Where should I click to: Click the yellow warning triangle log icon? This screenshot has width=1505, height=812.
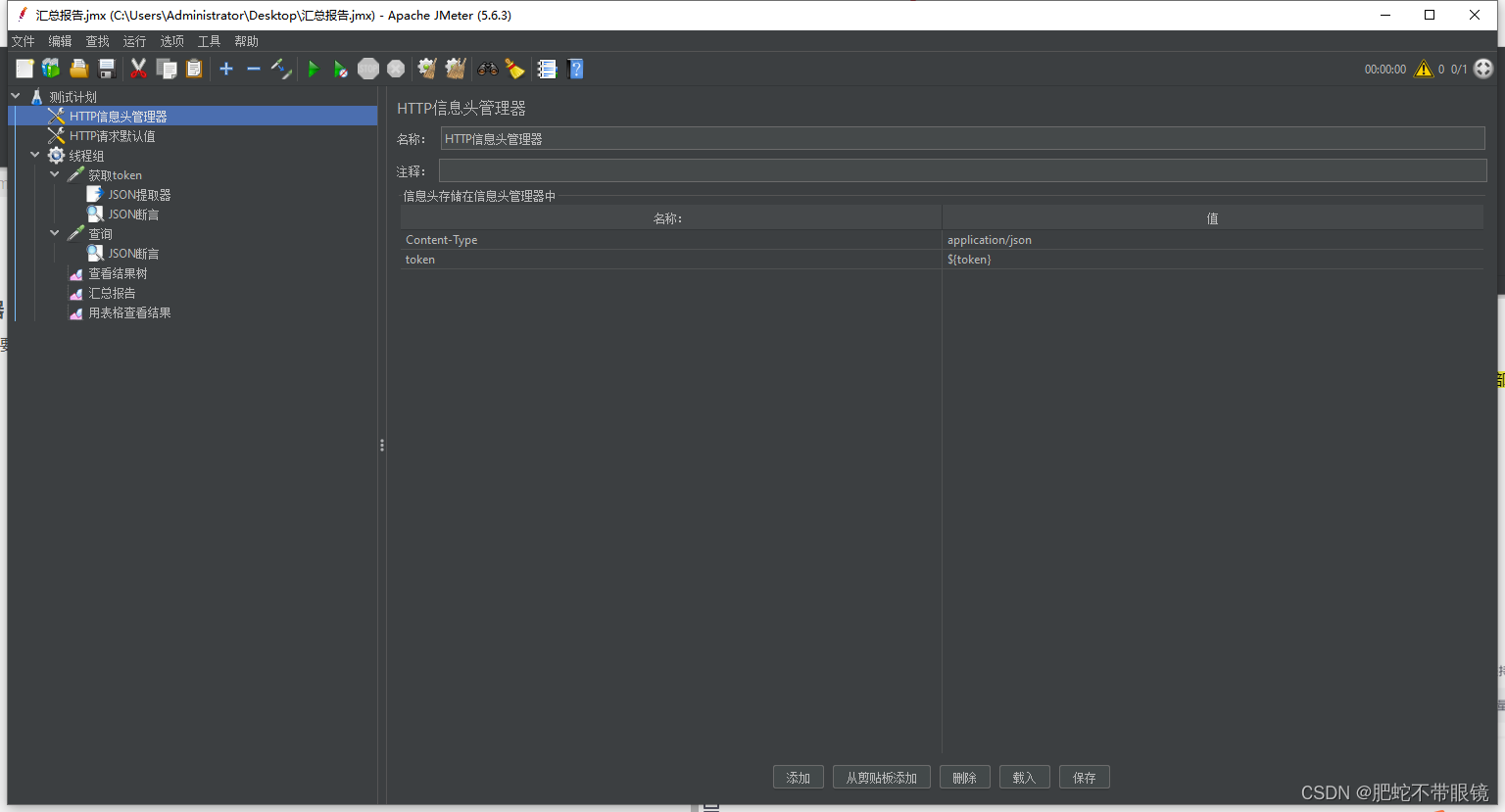(1424, 69)
